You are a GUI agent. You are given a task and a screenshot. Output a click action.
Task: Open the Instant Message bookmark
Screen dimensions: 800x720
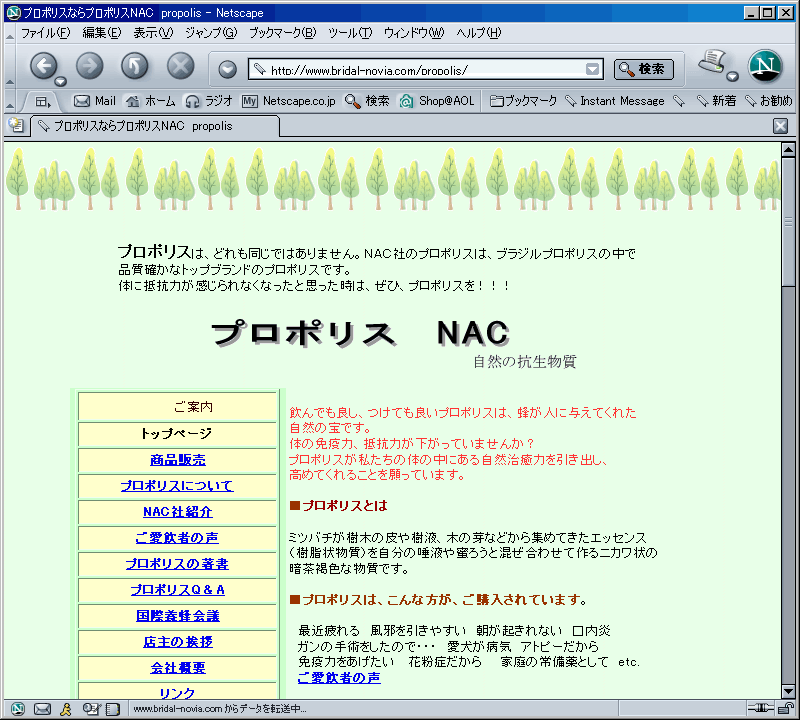click(x=615, y=101)
